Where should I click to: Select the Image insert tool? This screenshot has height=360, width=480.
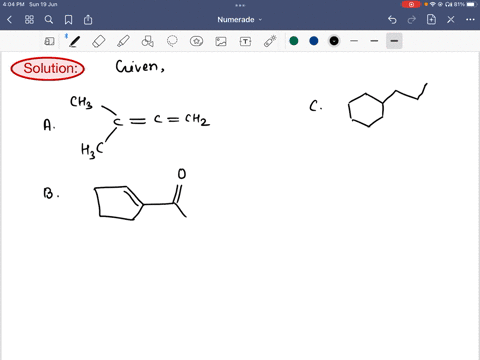(x=221, y=41)
